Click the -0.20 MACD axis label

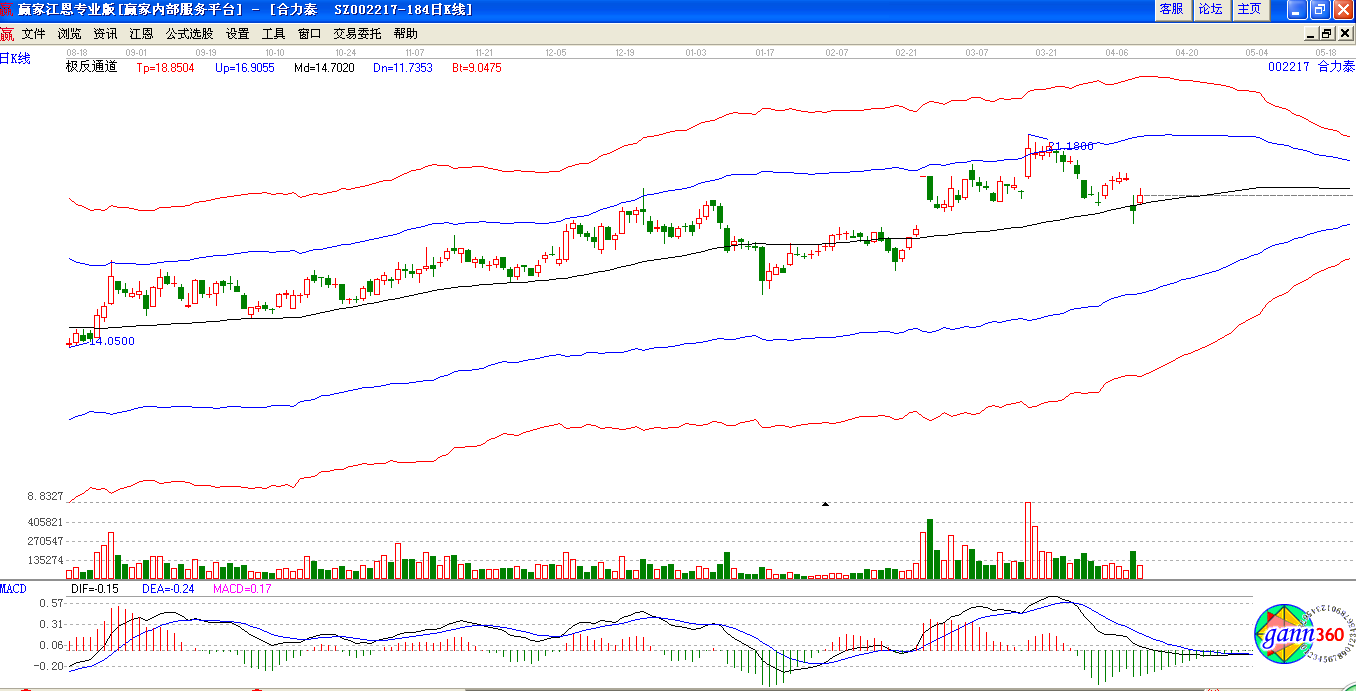(49, 666)
